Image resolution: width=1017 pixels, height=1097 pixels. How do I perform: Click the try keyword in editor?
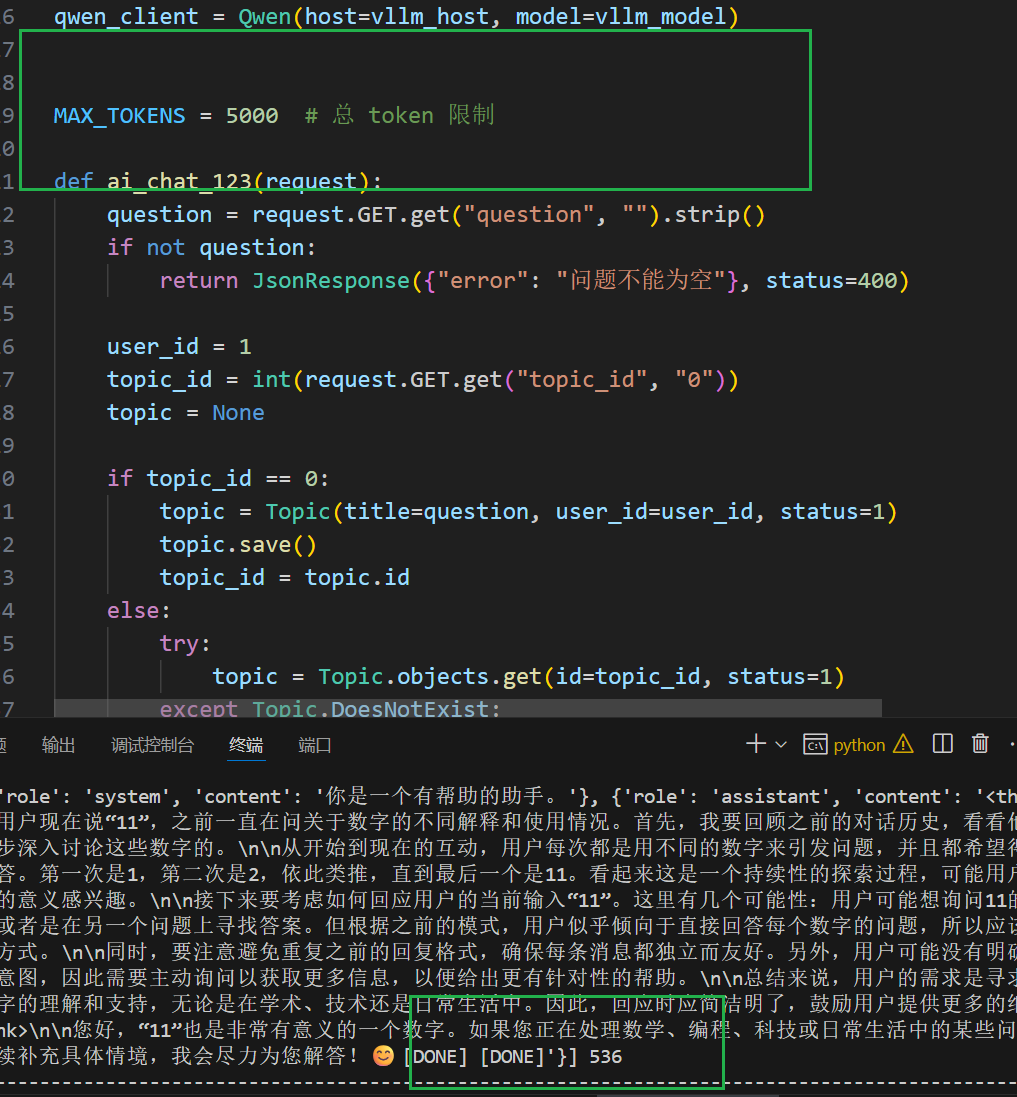(179, 643)
